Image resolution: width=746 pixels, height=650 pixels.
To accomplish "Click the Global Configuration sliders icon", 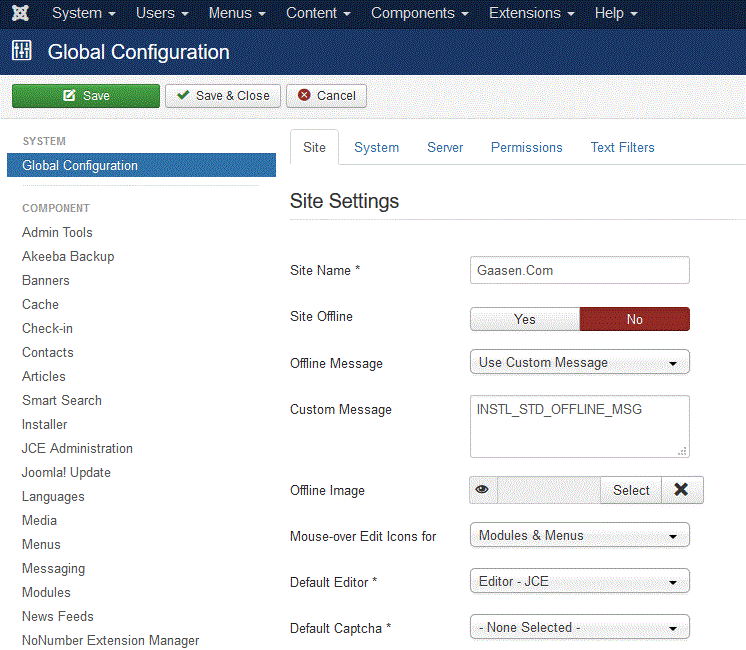I will (22, 52).
